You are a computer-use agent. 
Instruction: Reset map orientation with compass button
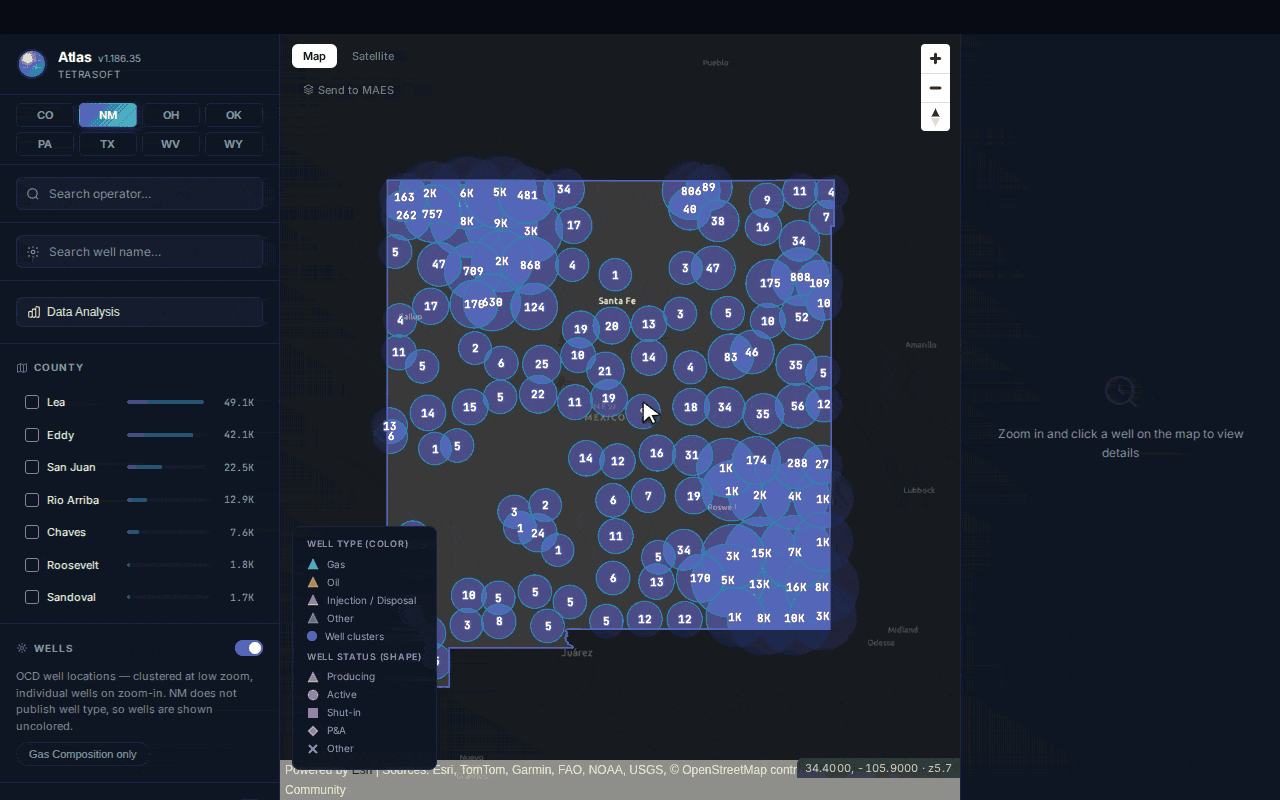point(935,117)
